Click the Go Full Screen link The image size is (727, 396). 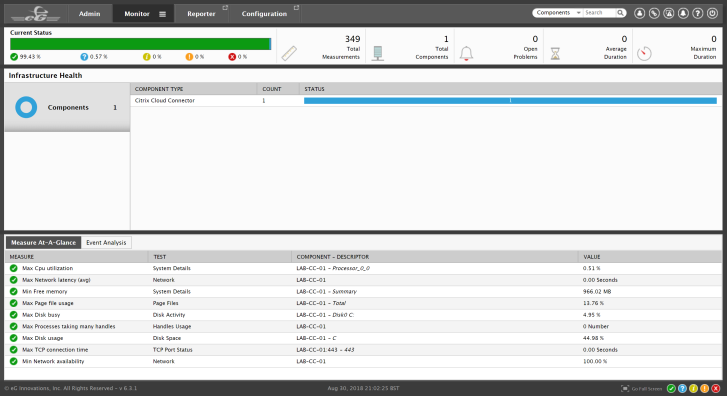tap(647, 389)
